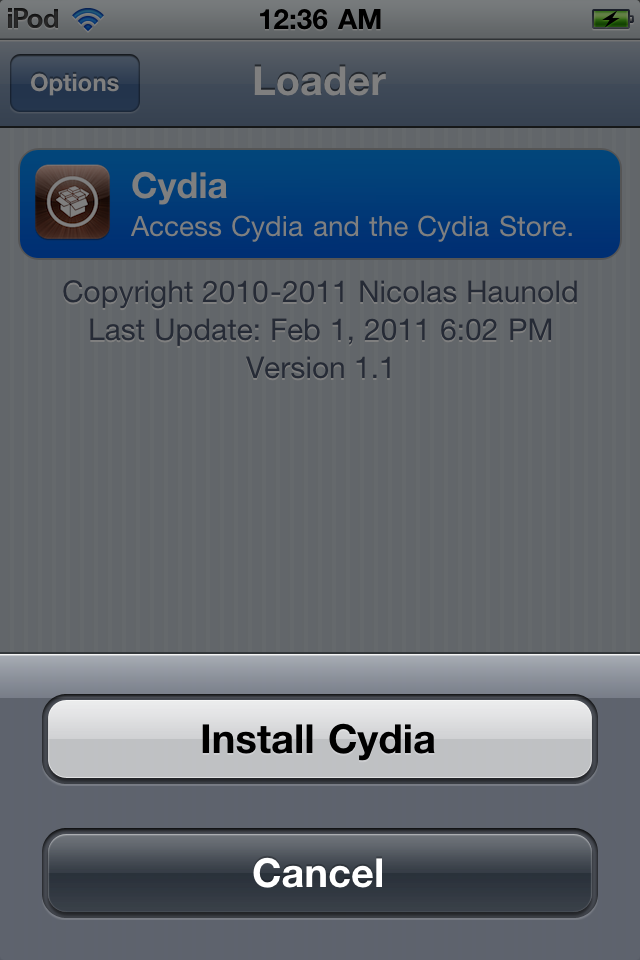The width and height of the screenshot is (640, 960).
Task: Tap the action sheet top bar
Action: click(320, 675)
